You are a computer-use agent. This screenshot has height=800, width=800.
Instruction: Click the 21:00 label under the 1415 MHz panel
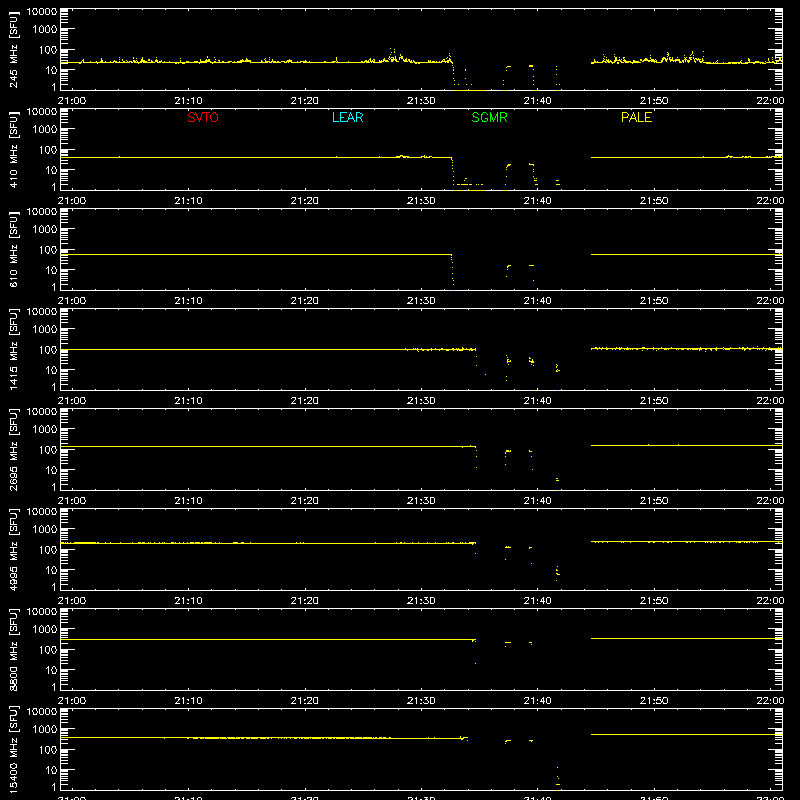(x=72, y=401)
